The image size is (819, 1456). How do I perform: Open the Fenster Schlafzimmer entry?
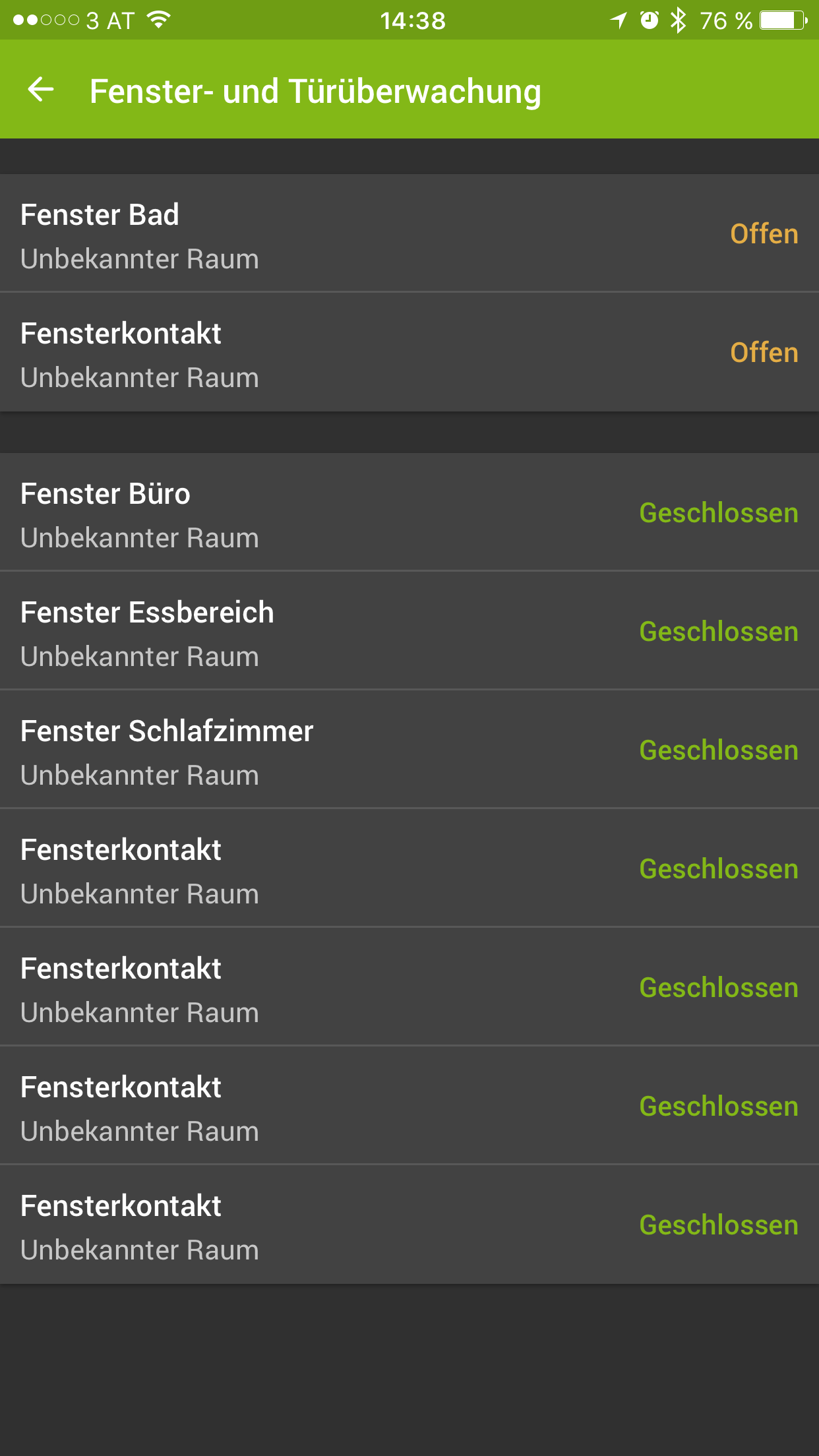pyautogui.click(x=264, y=750)
